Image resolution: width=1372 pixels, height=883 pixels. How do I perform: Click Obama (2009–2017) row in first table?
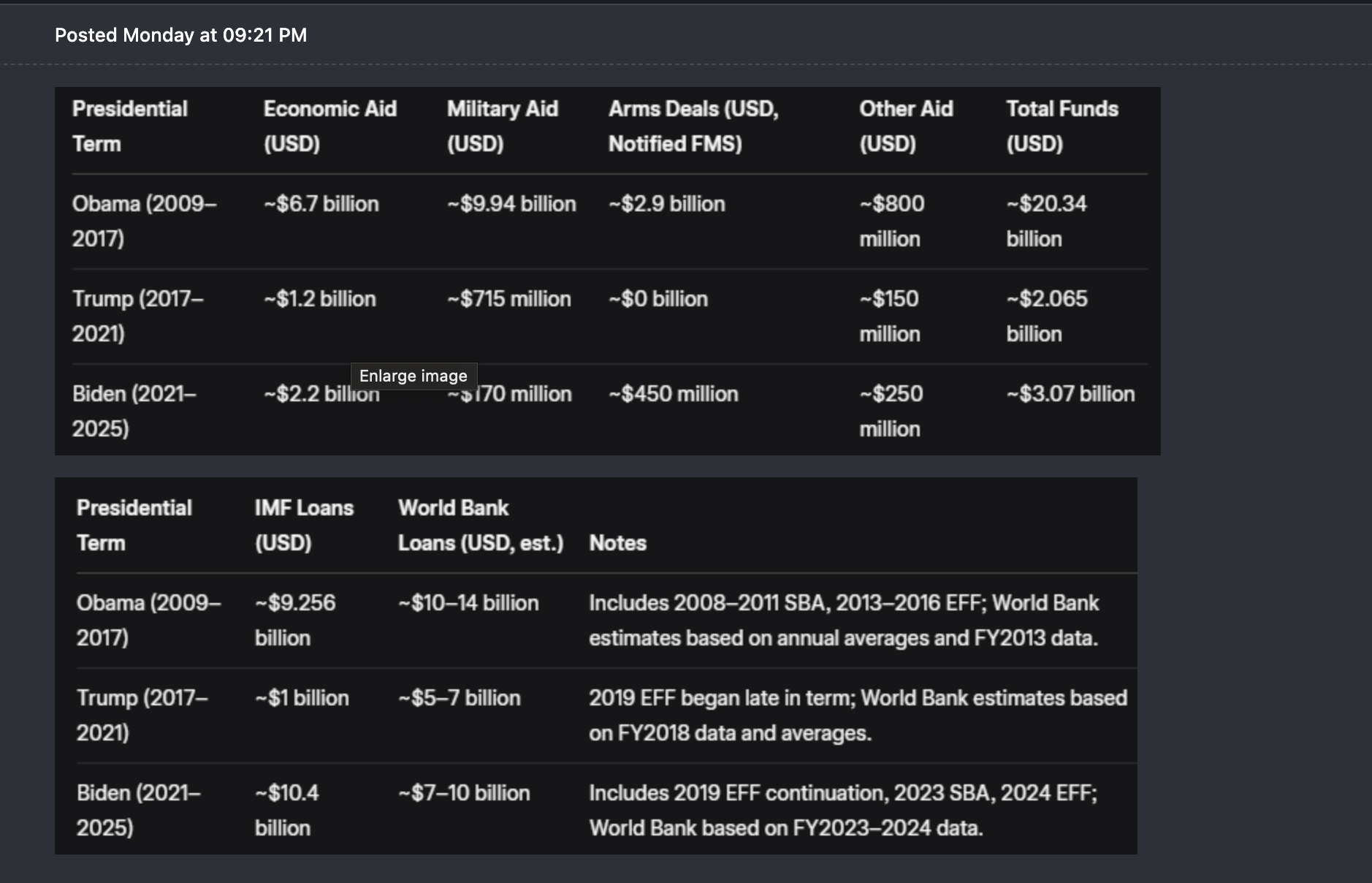click(x=609, y=221)
